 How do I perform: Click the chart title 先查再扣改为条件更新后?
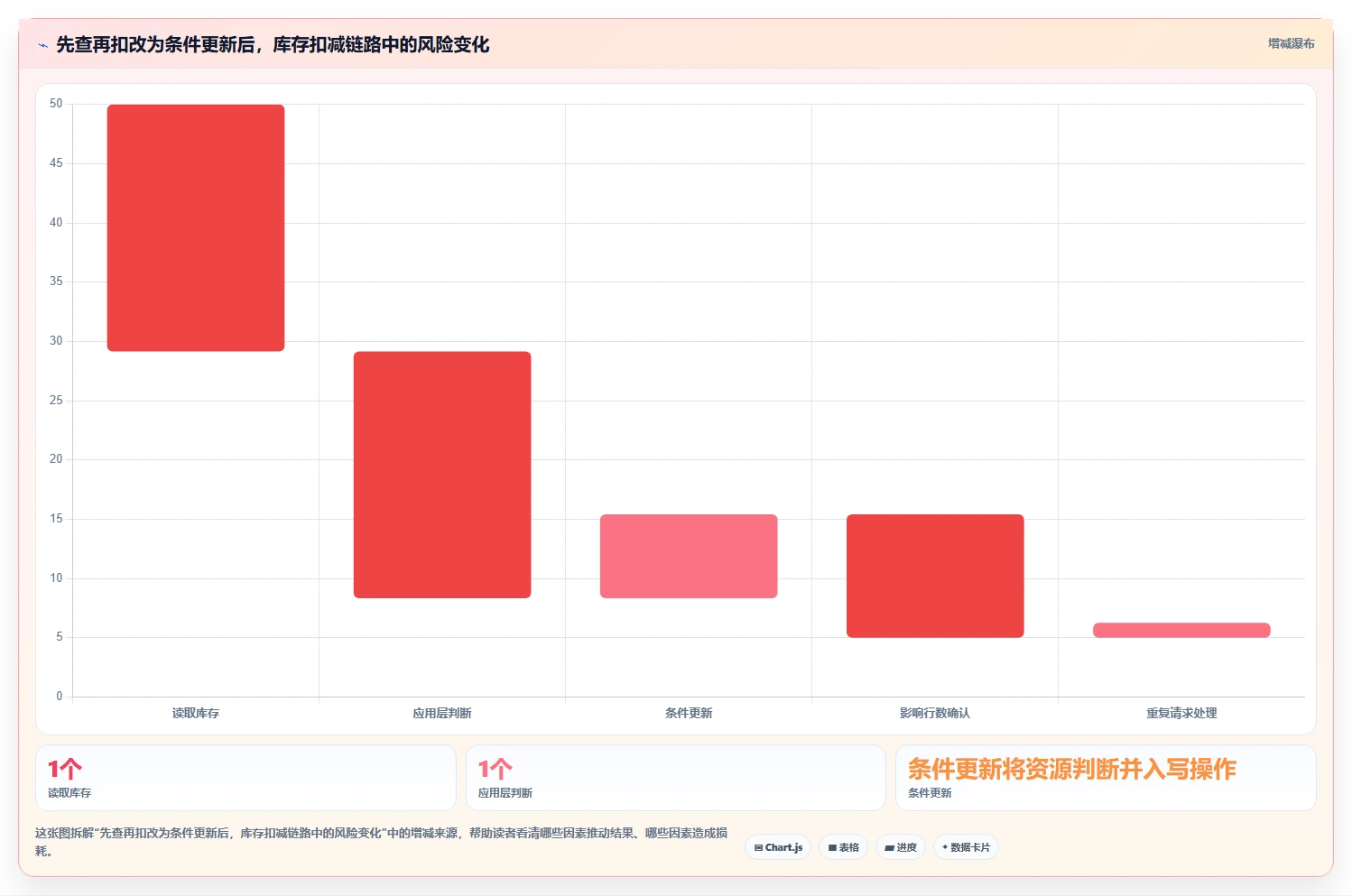tap(273, 45)
